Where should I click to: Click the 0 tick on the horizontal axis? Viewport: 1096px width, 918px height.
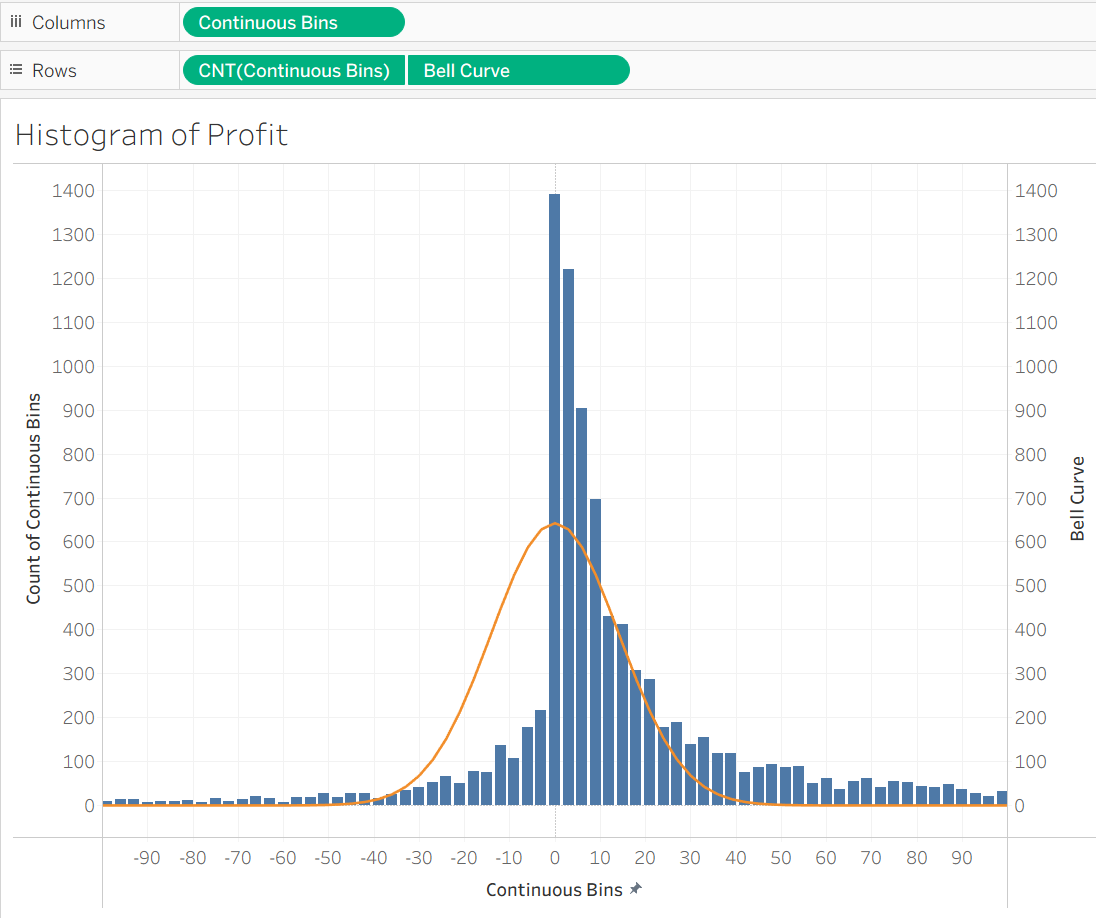[555, 858]
